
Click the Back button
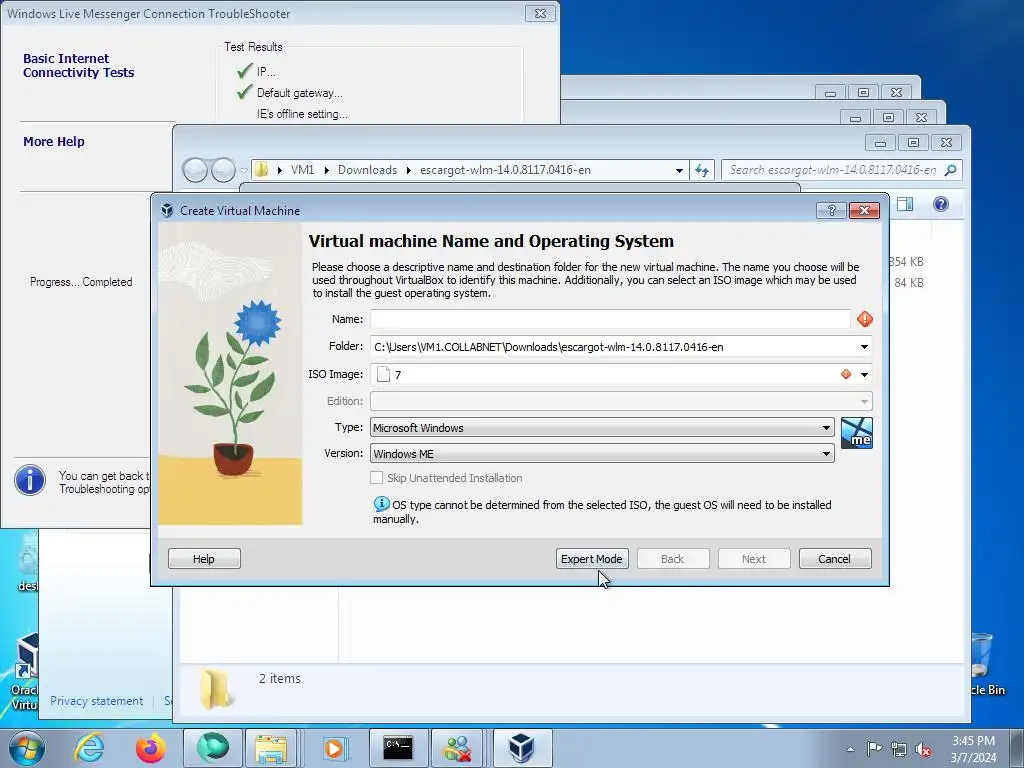[673, 559]
